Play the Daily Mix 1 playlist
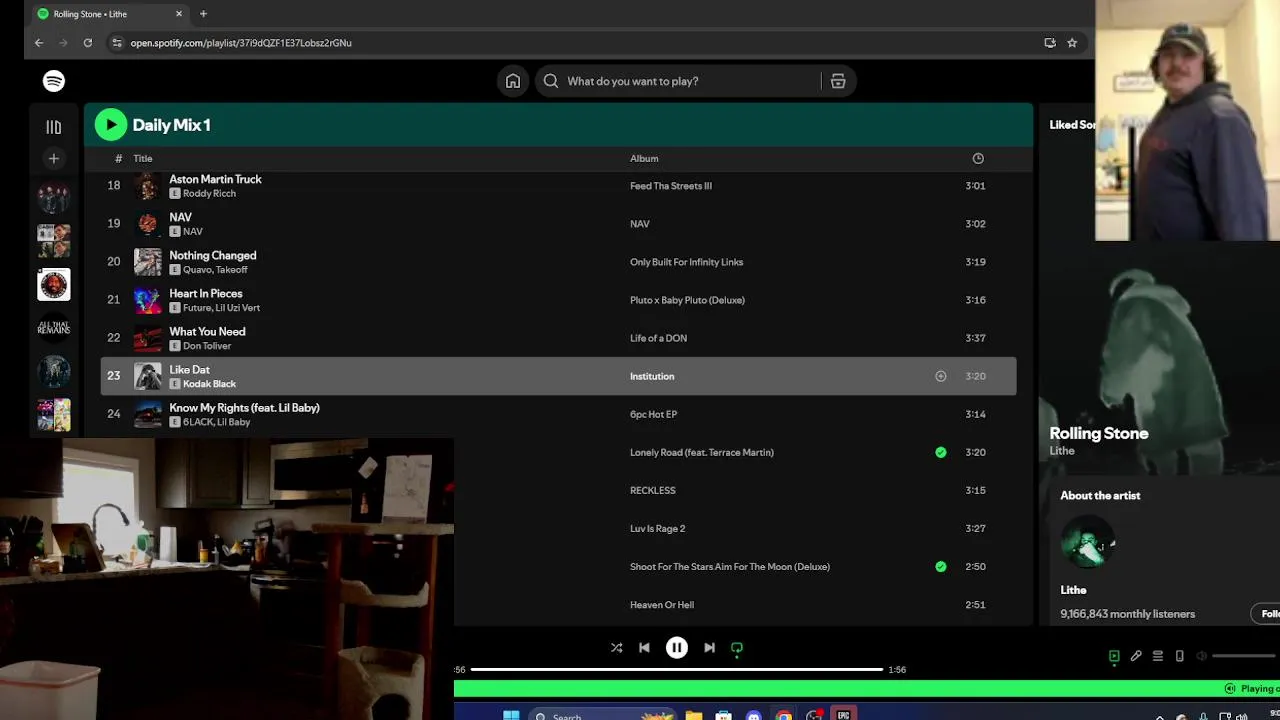 111,125
